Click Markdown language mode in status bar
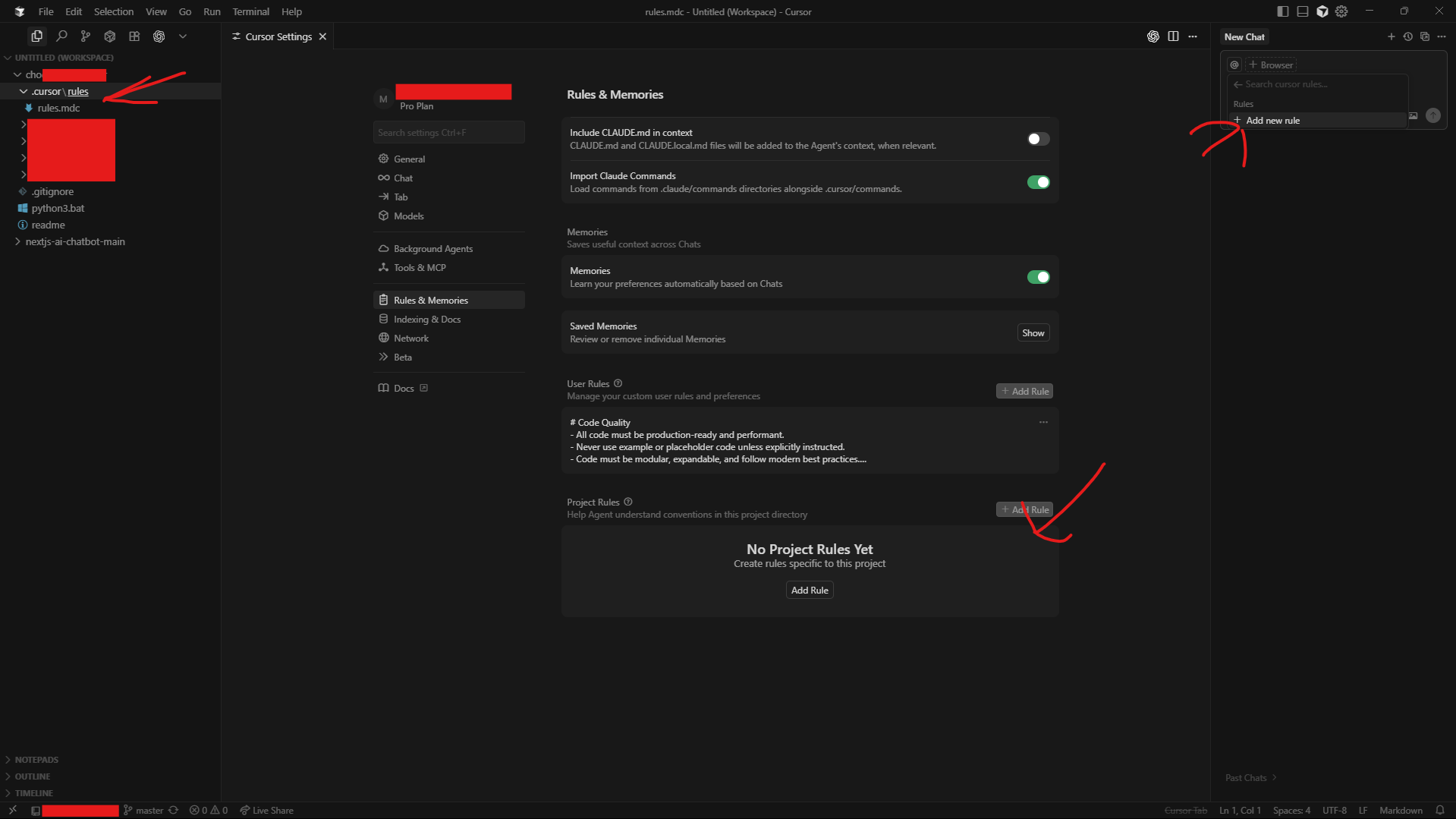 click(1401, 810)
